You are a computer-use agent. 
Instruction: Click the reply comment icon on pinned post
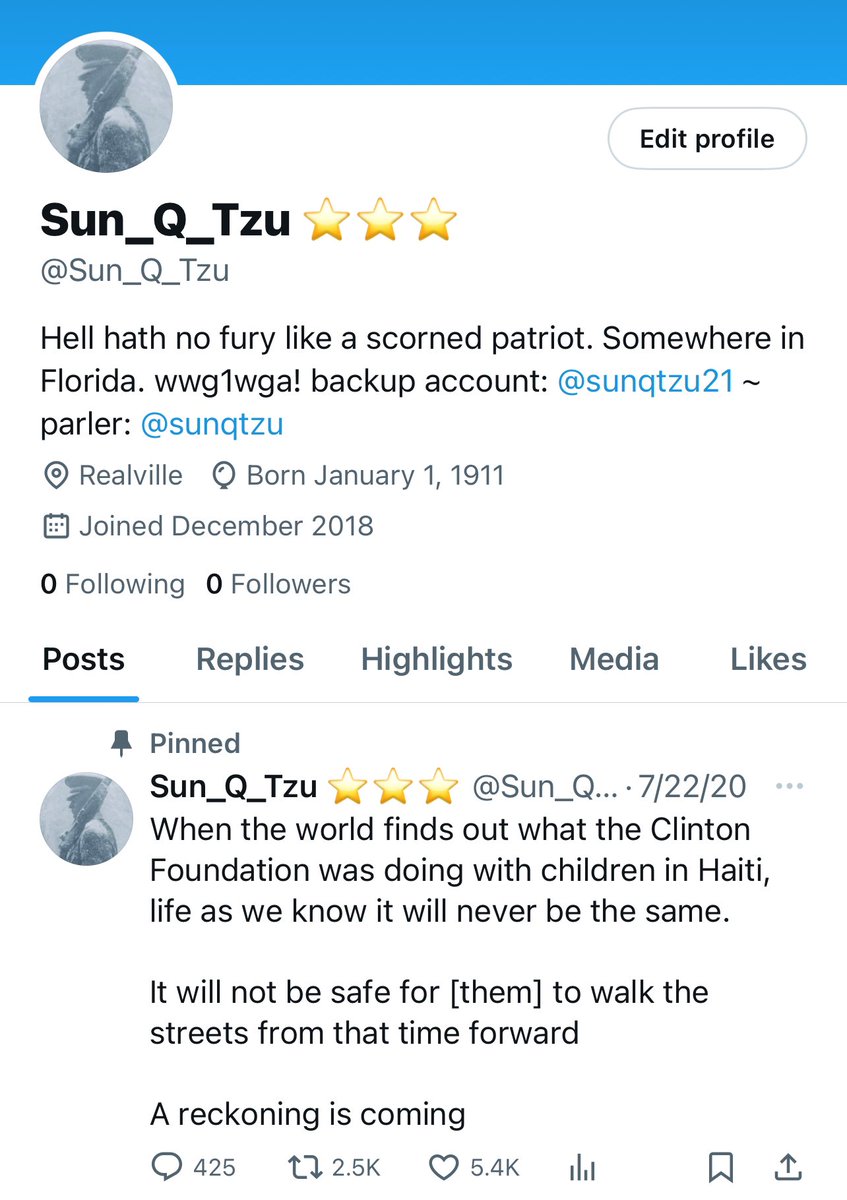(167, 1167)
